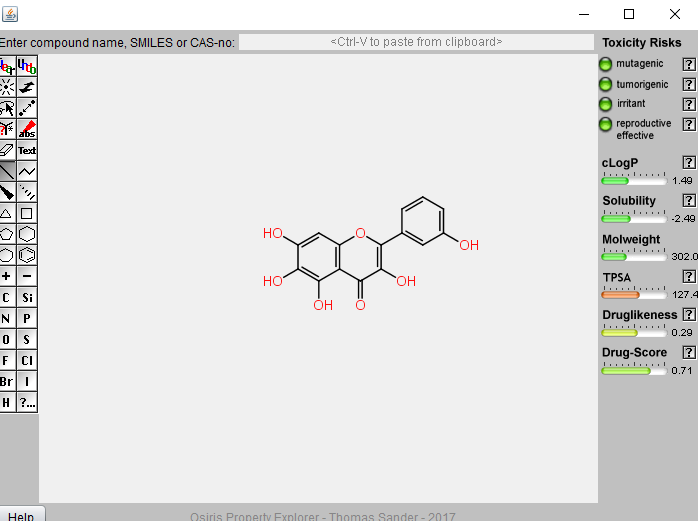This screenshot has width=698, height=521.
Task: Click the green reproductive effective indicator
Action: [x=605, y=124]
